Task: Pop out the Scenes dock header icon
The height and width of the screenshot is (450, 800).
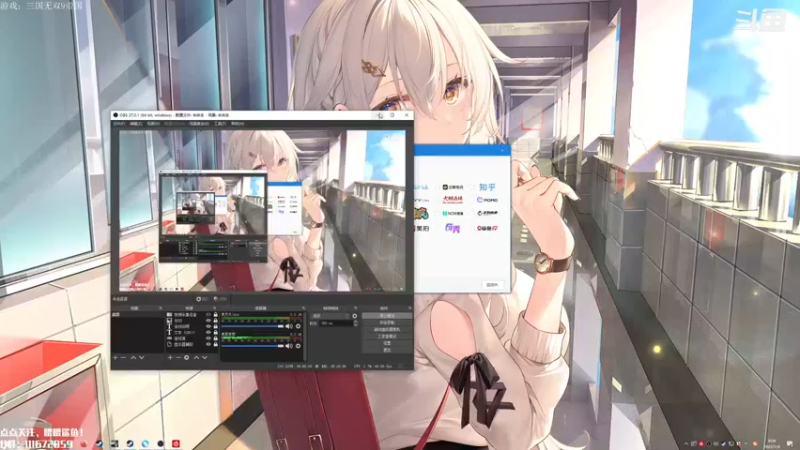Action: coord(161,308)
